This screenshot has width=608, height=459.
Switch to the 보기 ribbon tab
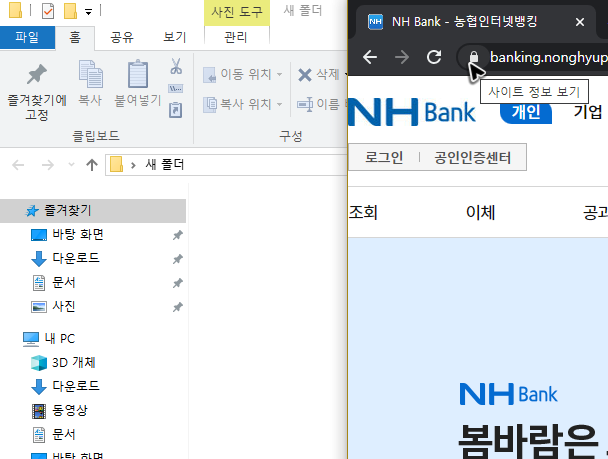pyautogui.click(x=174, y=38)
